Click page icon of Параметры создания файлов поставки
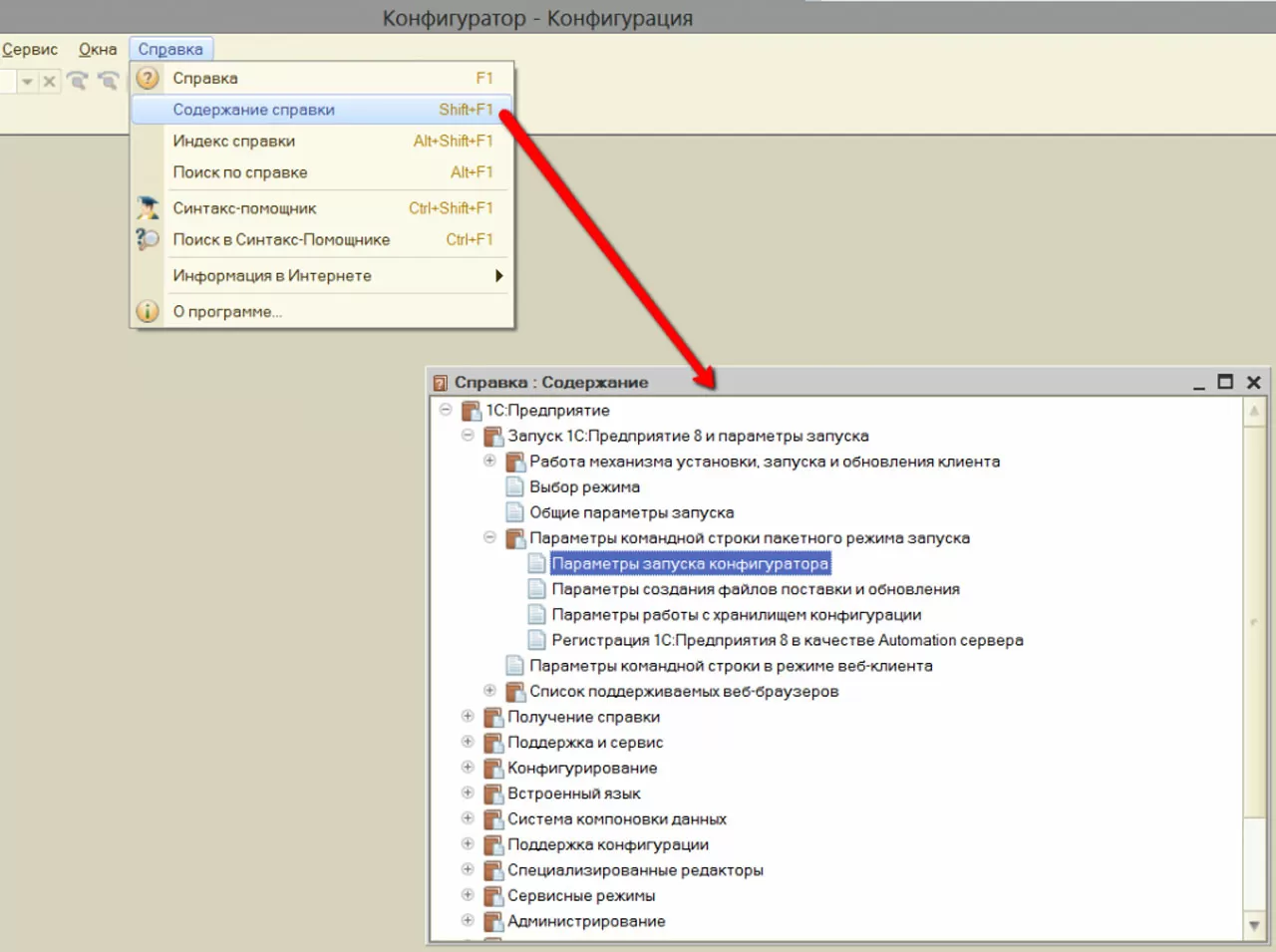The image size is (1276, 952). coord(536,589)
